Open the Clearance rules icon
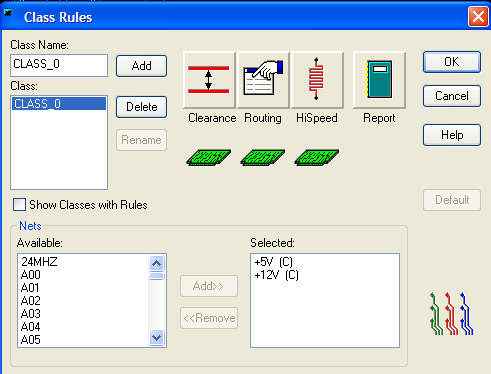491x374 pixels. pyautogui.click(x=209, y=80)
